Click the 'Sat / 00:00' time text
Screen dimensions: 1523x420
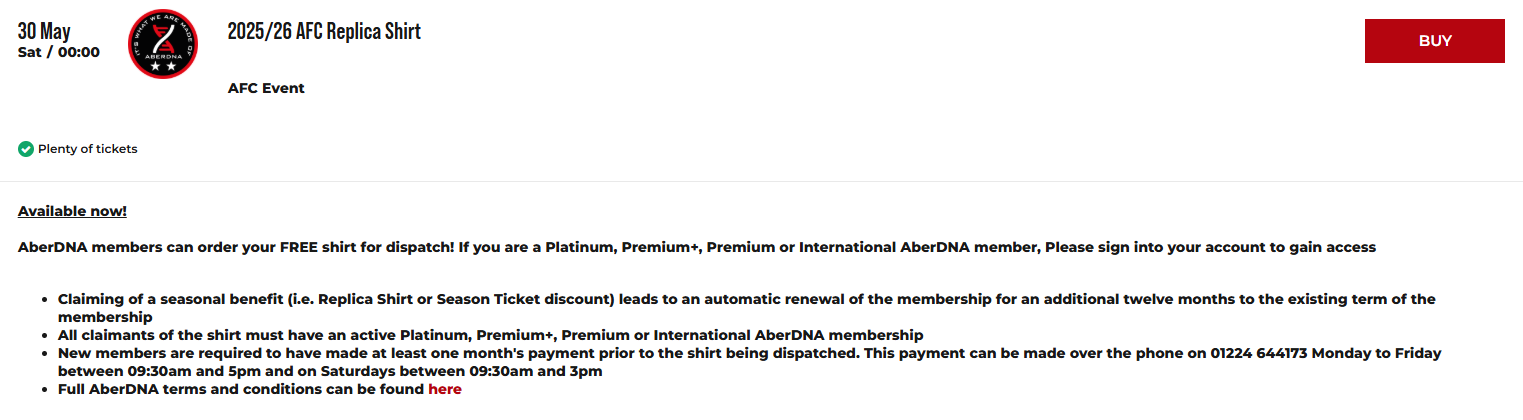(59, 52)
